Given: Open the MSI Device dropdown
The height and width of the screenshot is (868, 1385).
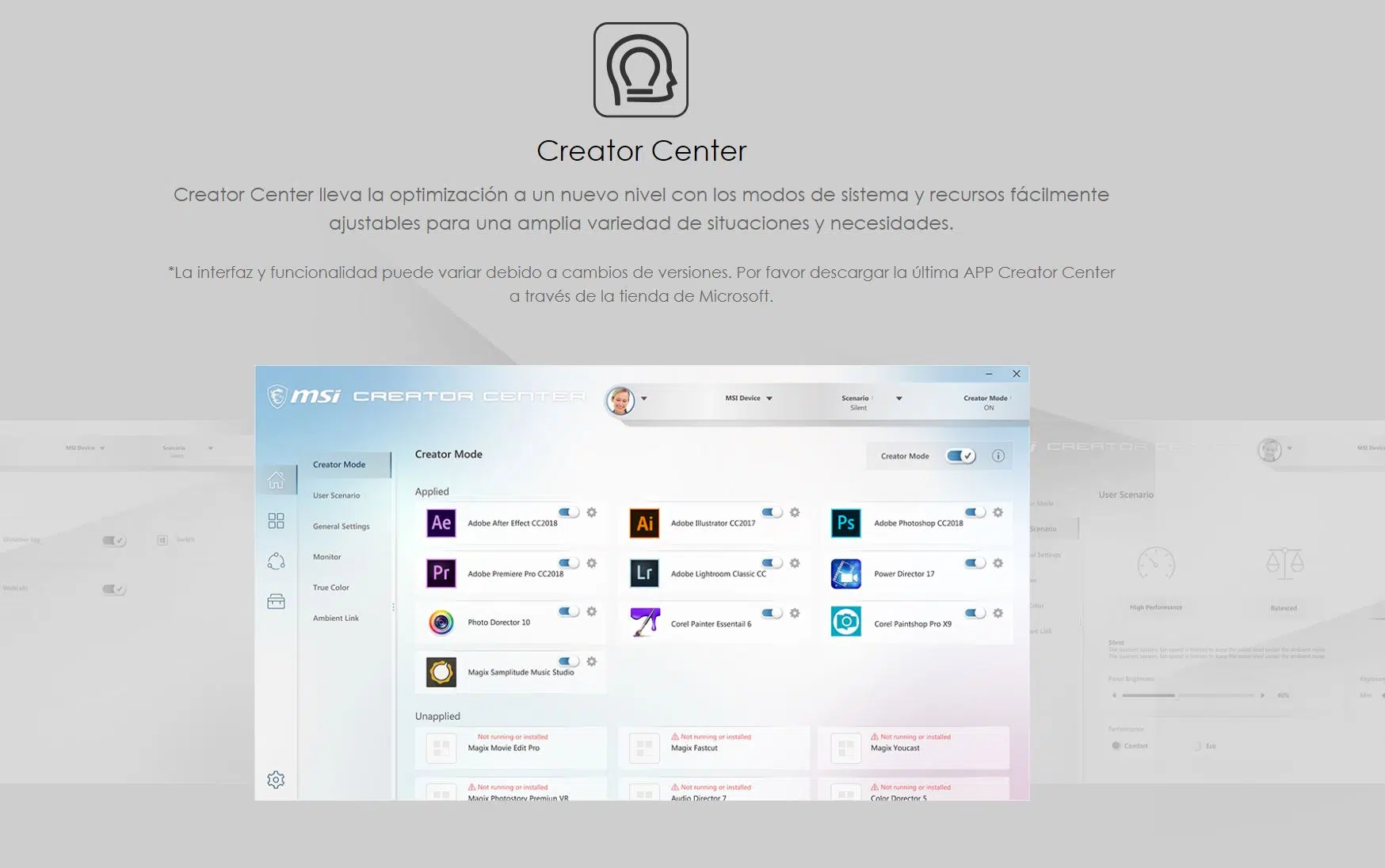Looking at the screenshot, I should click(749, 398).
